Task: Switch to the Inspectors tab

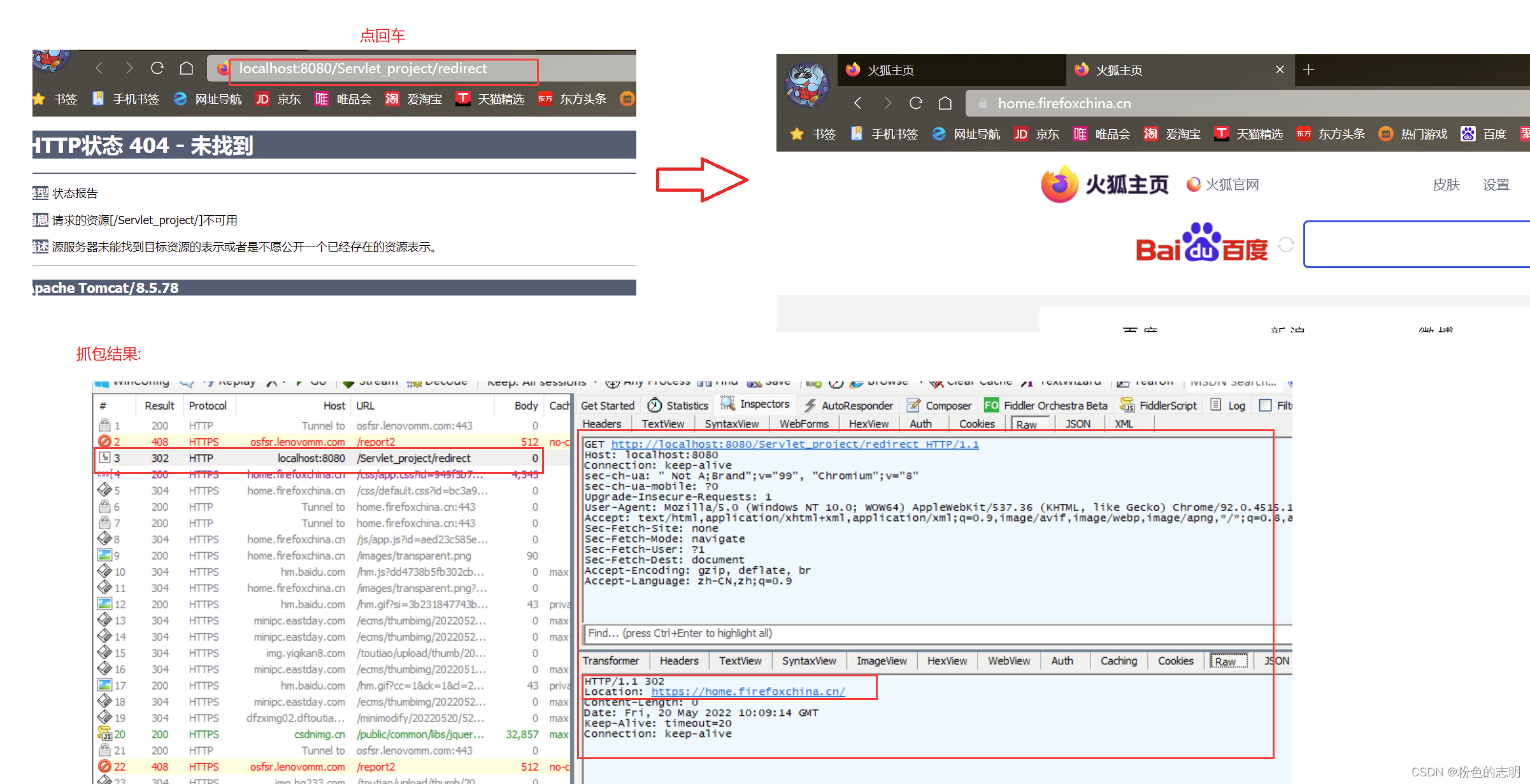Action: (755, 404)
